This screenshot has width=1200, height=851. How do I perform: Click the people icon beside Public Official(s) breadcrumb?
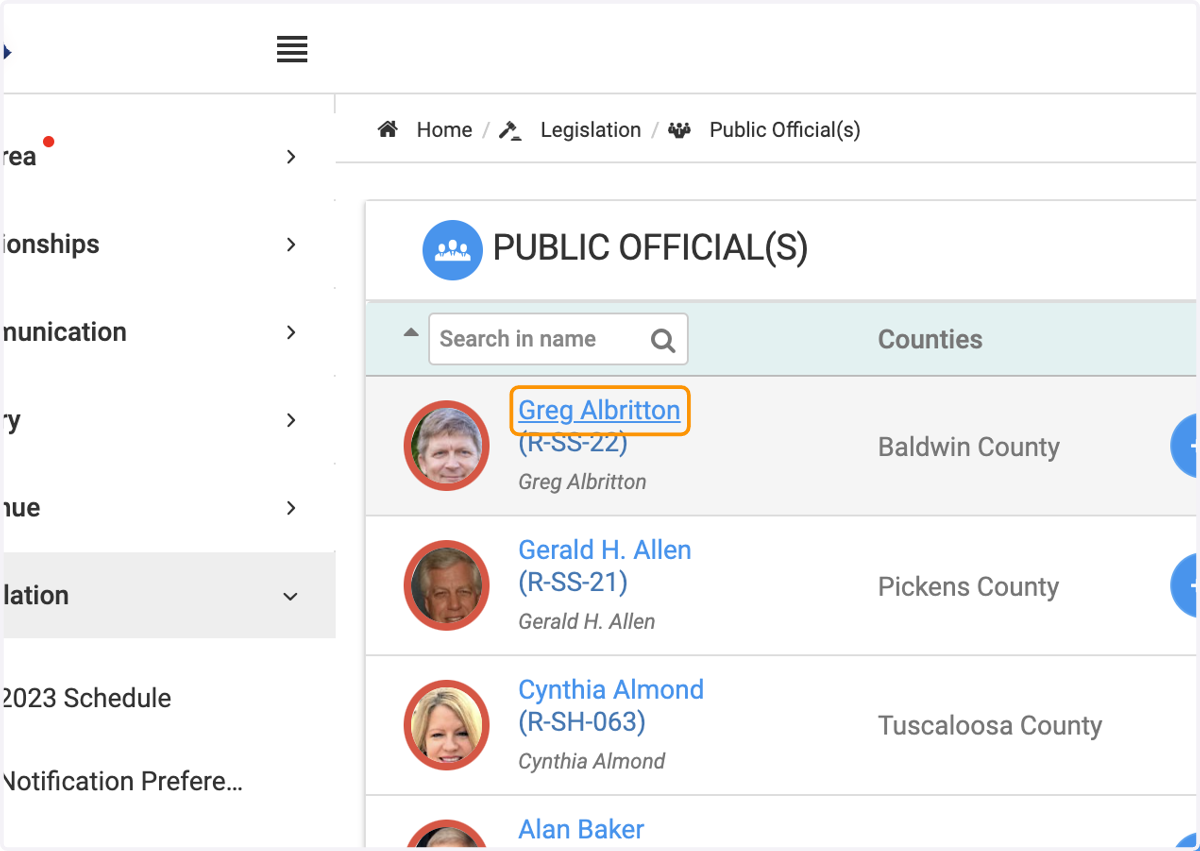click(680, 130)
